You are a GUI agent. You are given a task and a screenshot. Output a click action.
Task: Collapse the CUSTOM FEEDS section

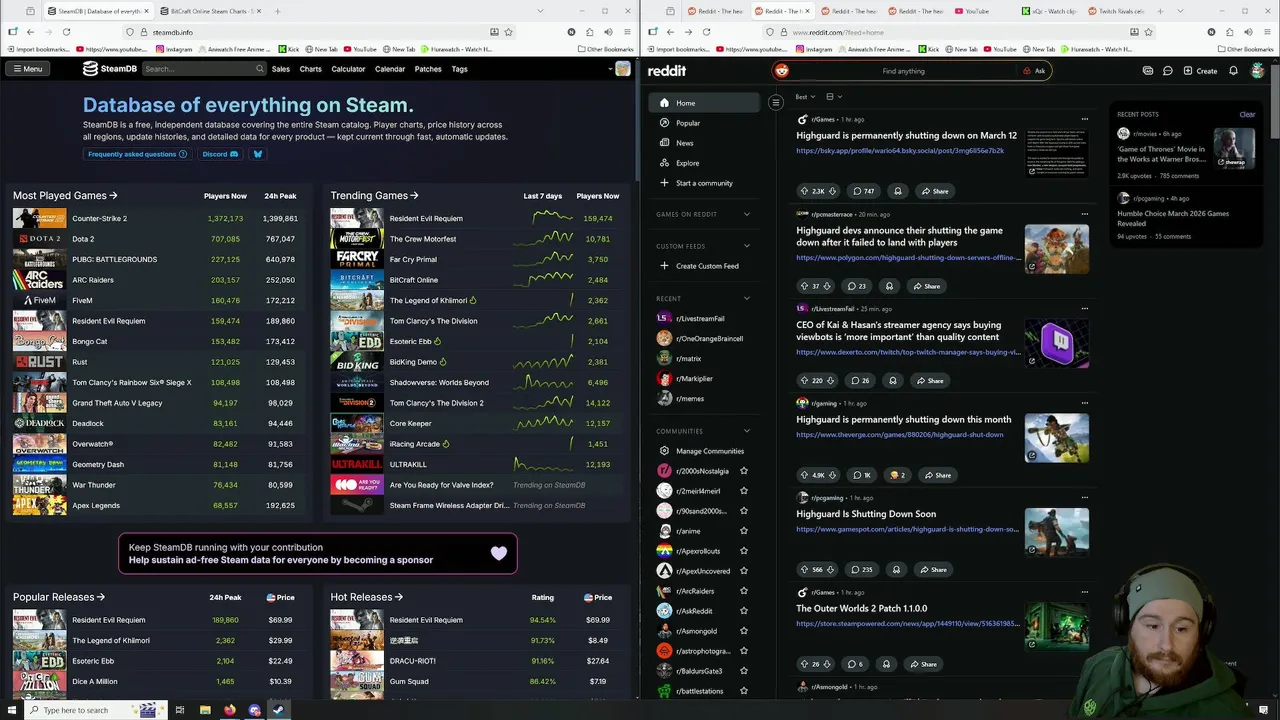tap(746, 246)
